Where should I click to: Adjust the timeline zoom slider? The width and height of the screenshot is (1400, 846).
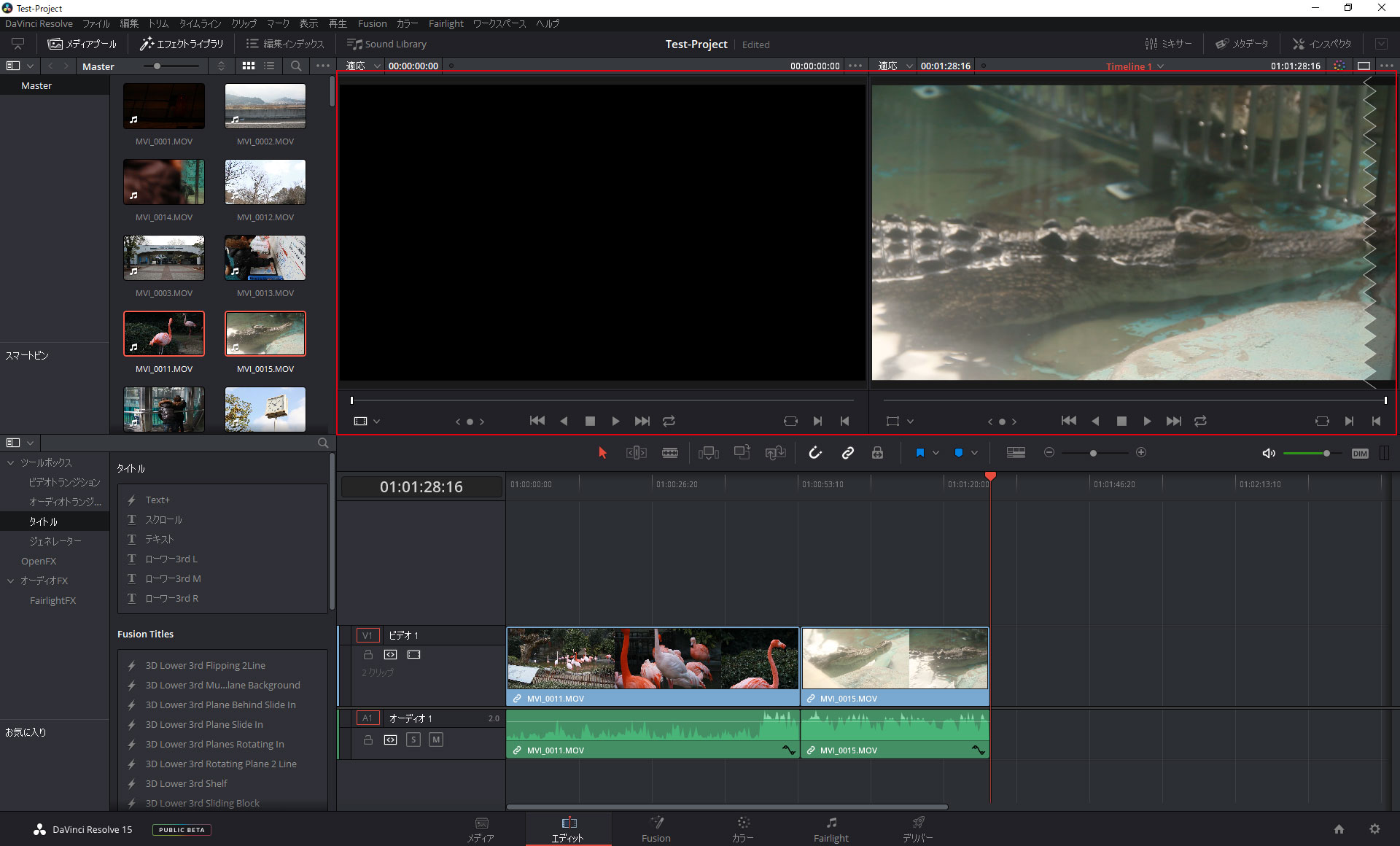pos(1093,453)
